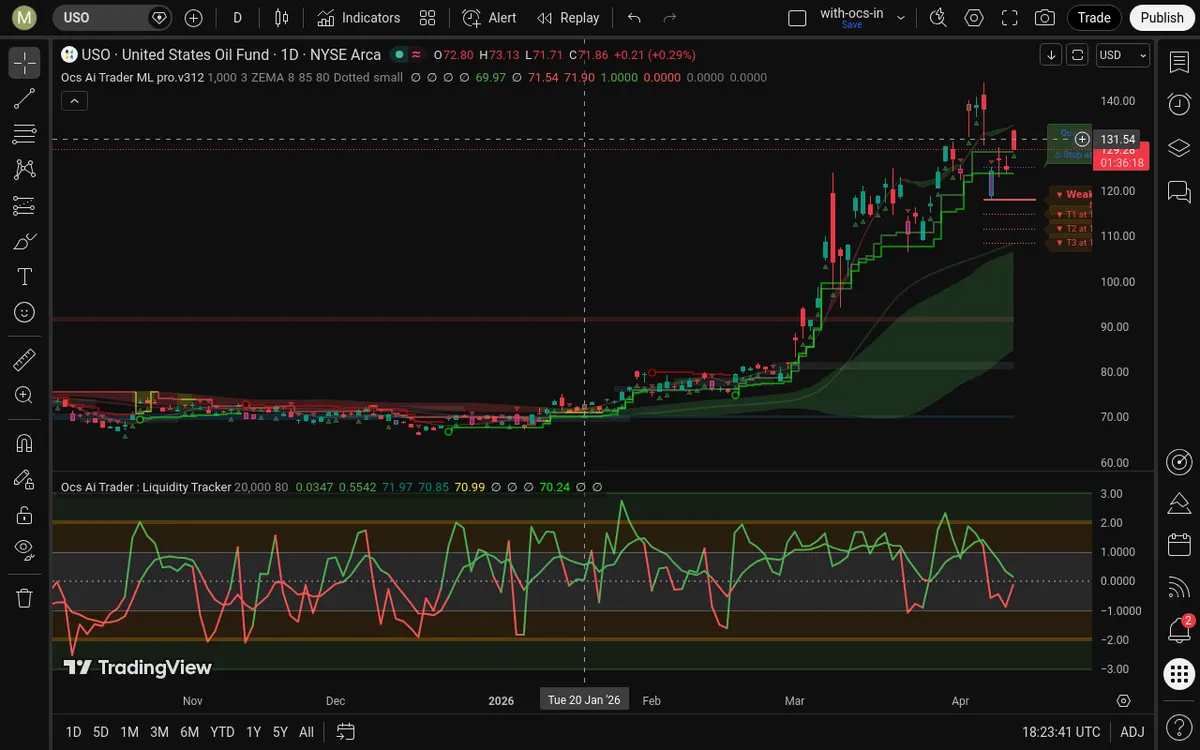Screen dimensions: 1200x750
Task: Select the All time range
Action: coord(306,732)
